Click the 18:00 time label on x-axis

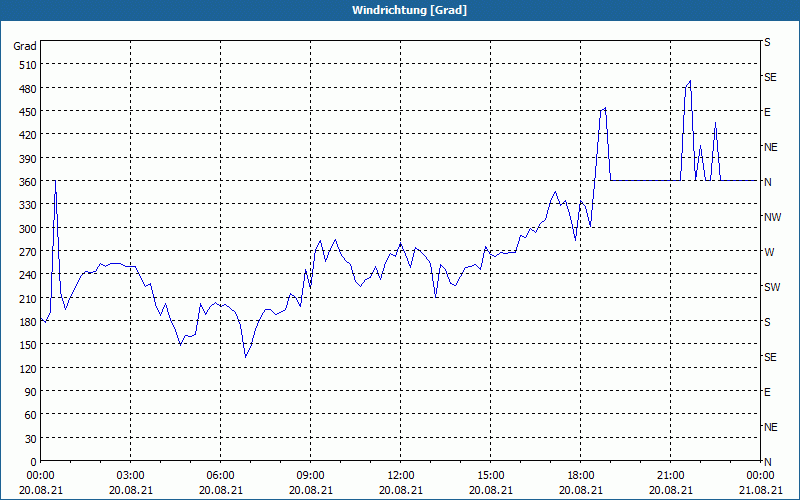pyautogui.click(x=580, y=475)
